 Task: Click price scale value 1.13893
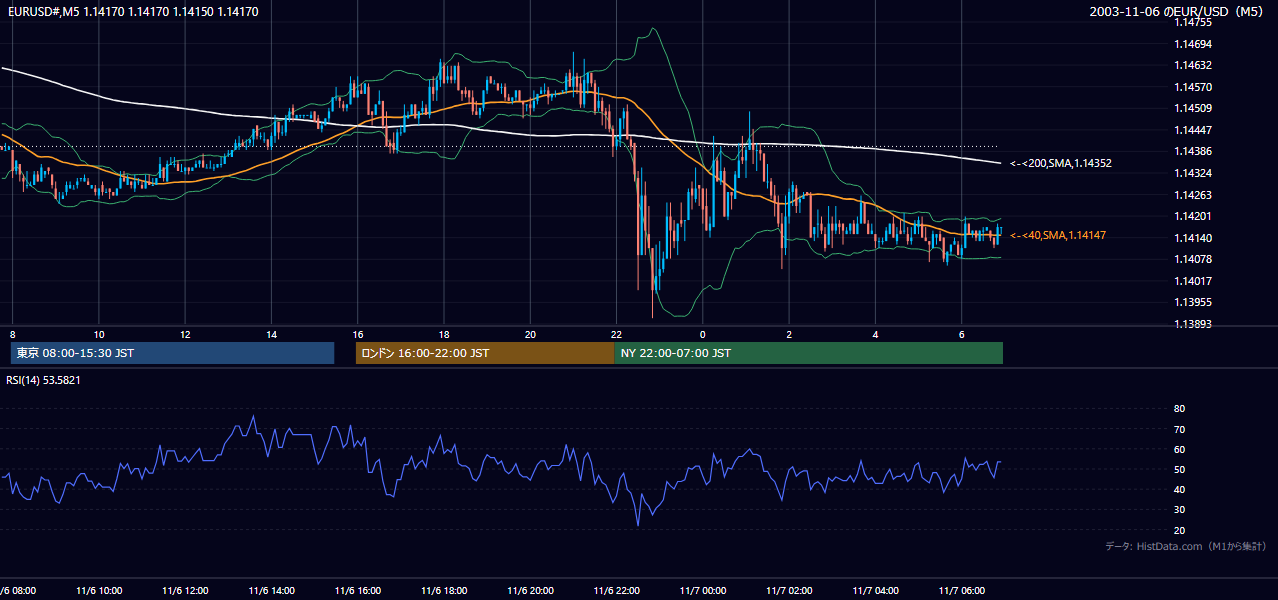[1192, 324]
